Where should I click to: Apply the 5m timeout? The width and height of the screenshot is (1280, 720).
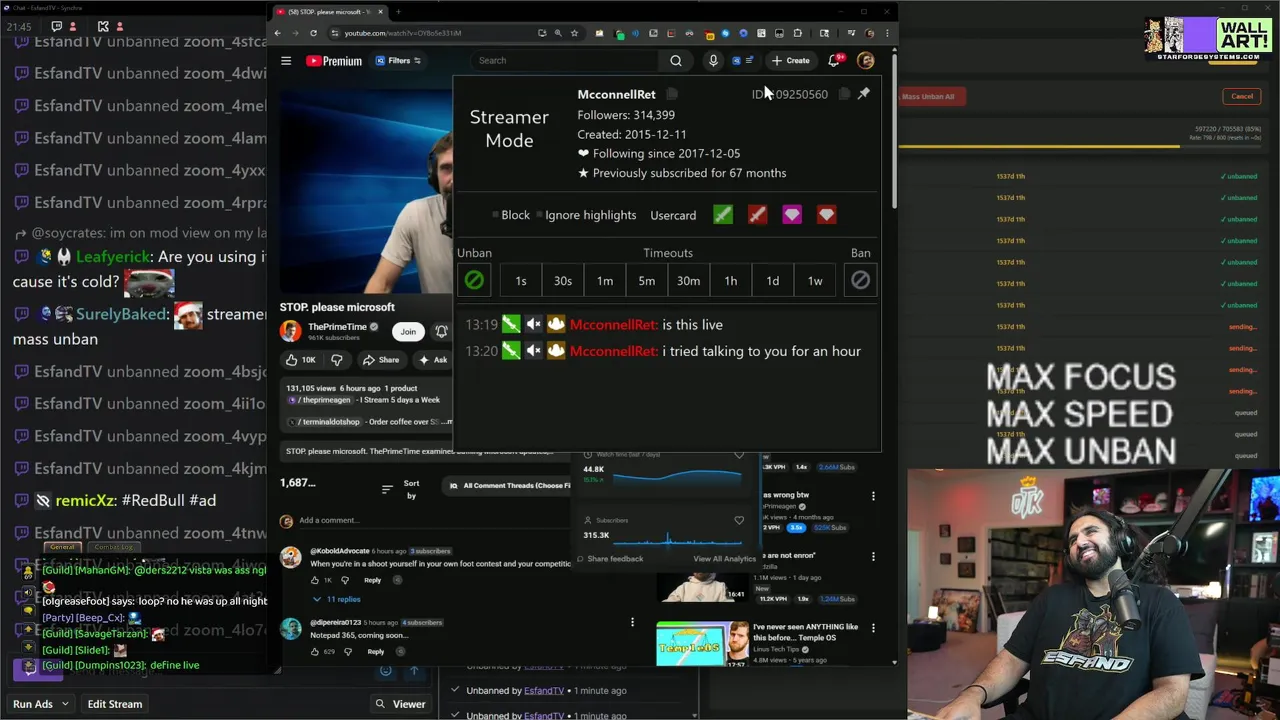[647, 281]
